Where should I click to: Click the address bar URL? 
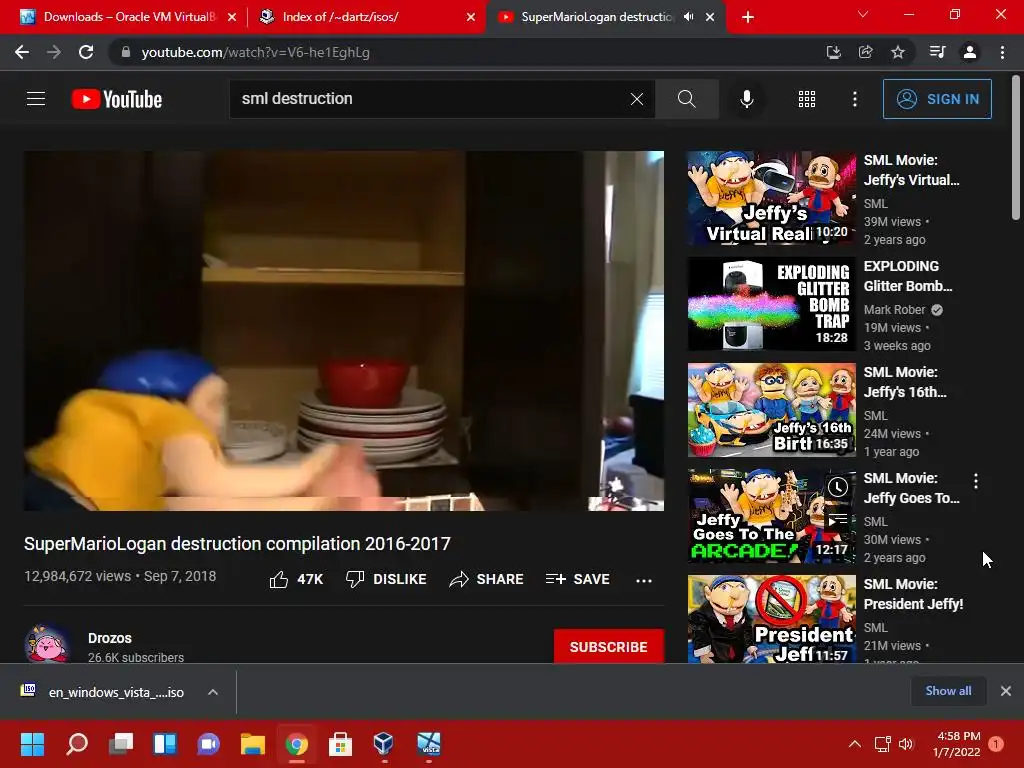pos(255,52)
